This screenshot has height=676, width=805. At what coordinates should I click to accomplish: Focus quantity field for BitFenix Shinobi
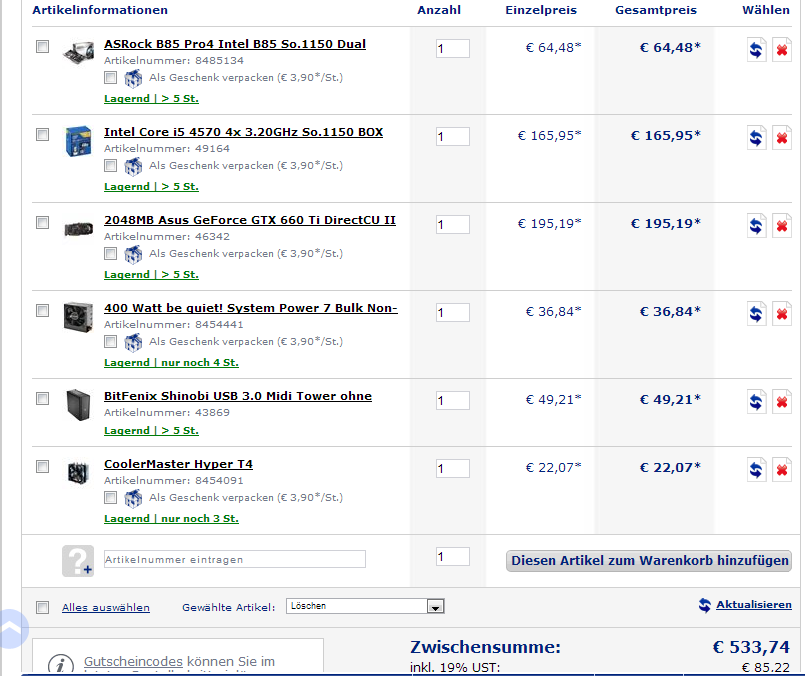click(x=453, y=401)
